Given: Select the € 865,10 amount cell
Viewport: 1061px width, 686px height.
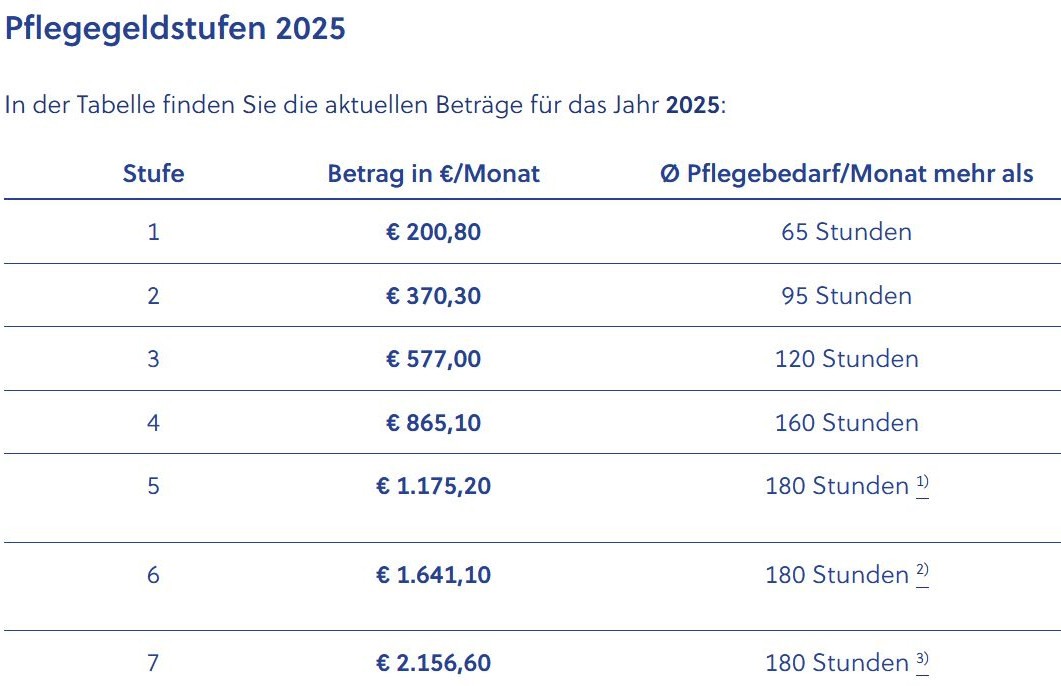Looking at the screenshot, I should (x=433, y=423).
